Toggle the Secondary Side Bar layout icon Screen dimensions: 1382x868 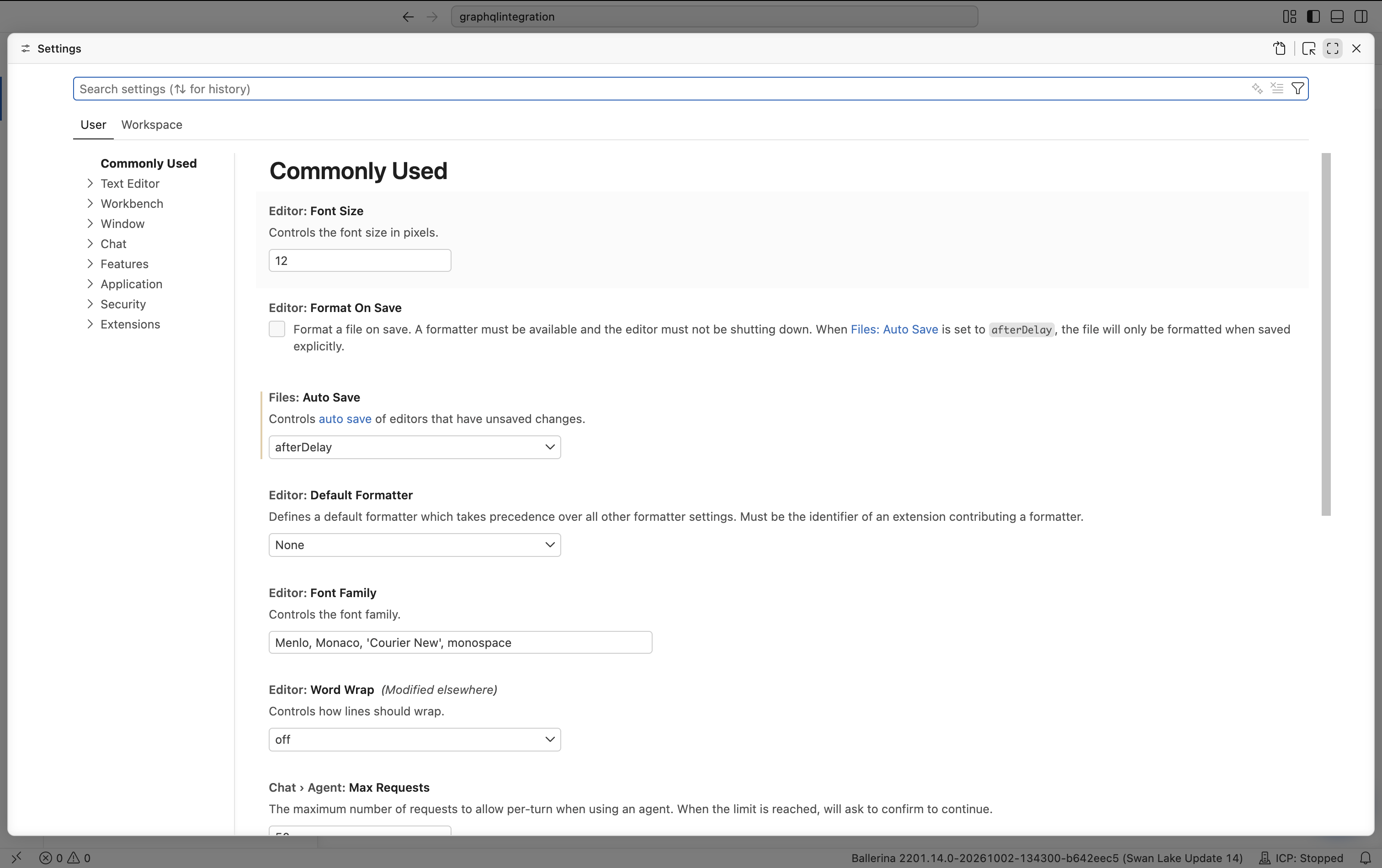[1361, 16]
